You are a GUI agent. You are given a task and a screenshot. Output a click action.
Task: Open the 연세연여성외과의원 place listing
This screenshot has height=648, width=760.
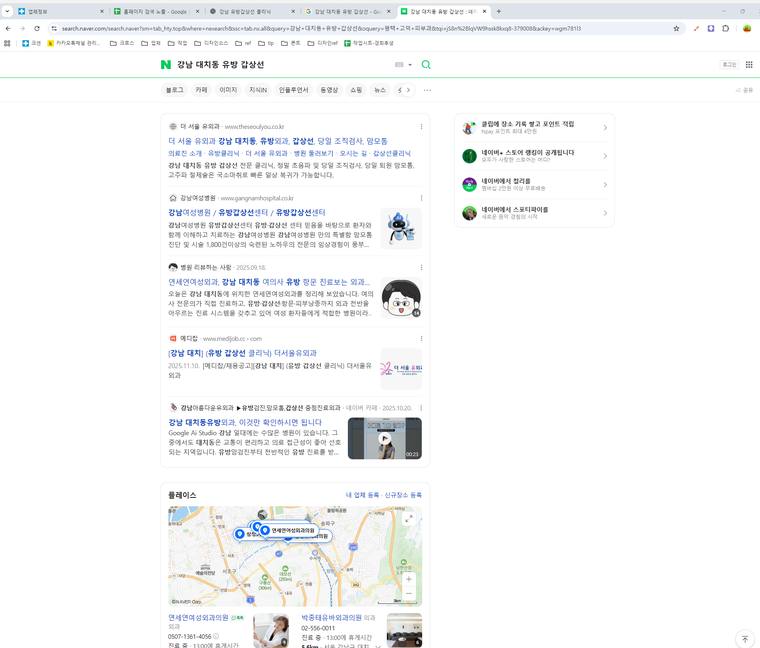198,617
